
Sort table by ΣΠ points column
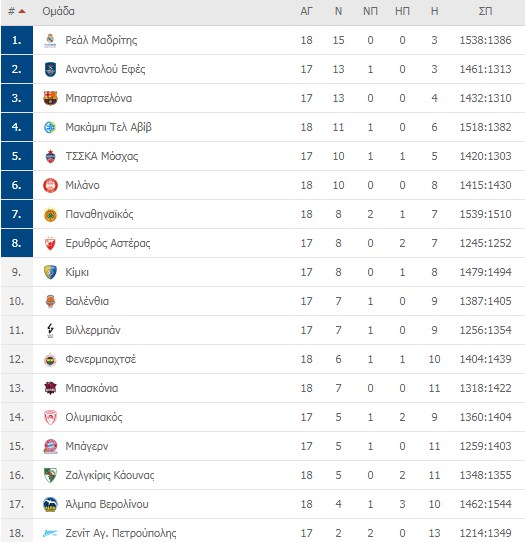tap(485, 11)
